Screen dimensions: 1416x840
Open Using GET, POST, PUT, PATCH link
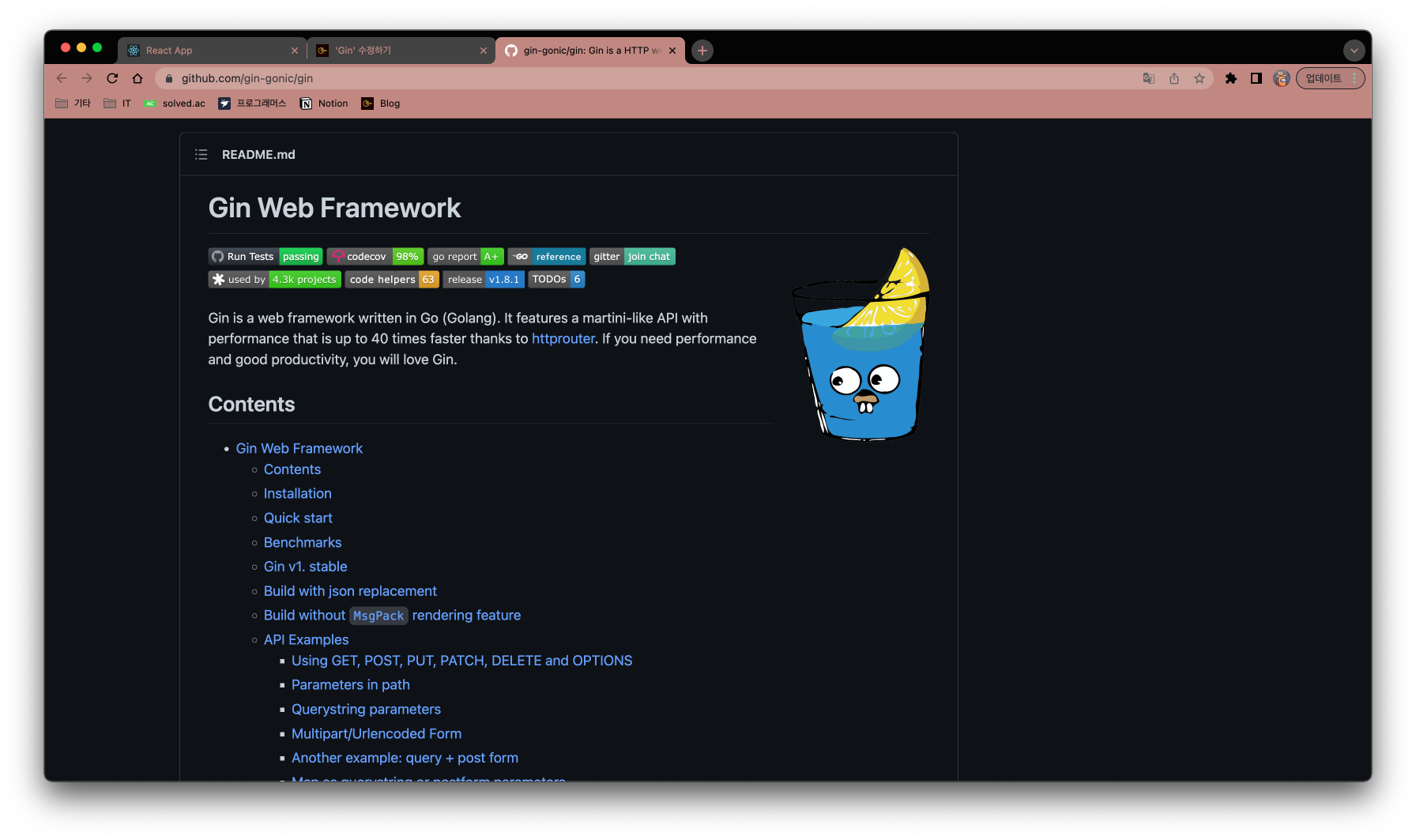[x=461, y=661]
